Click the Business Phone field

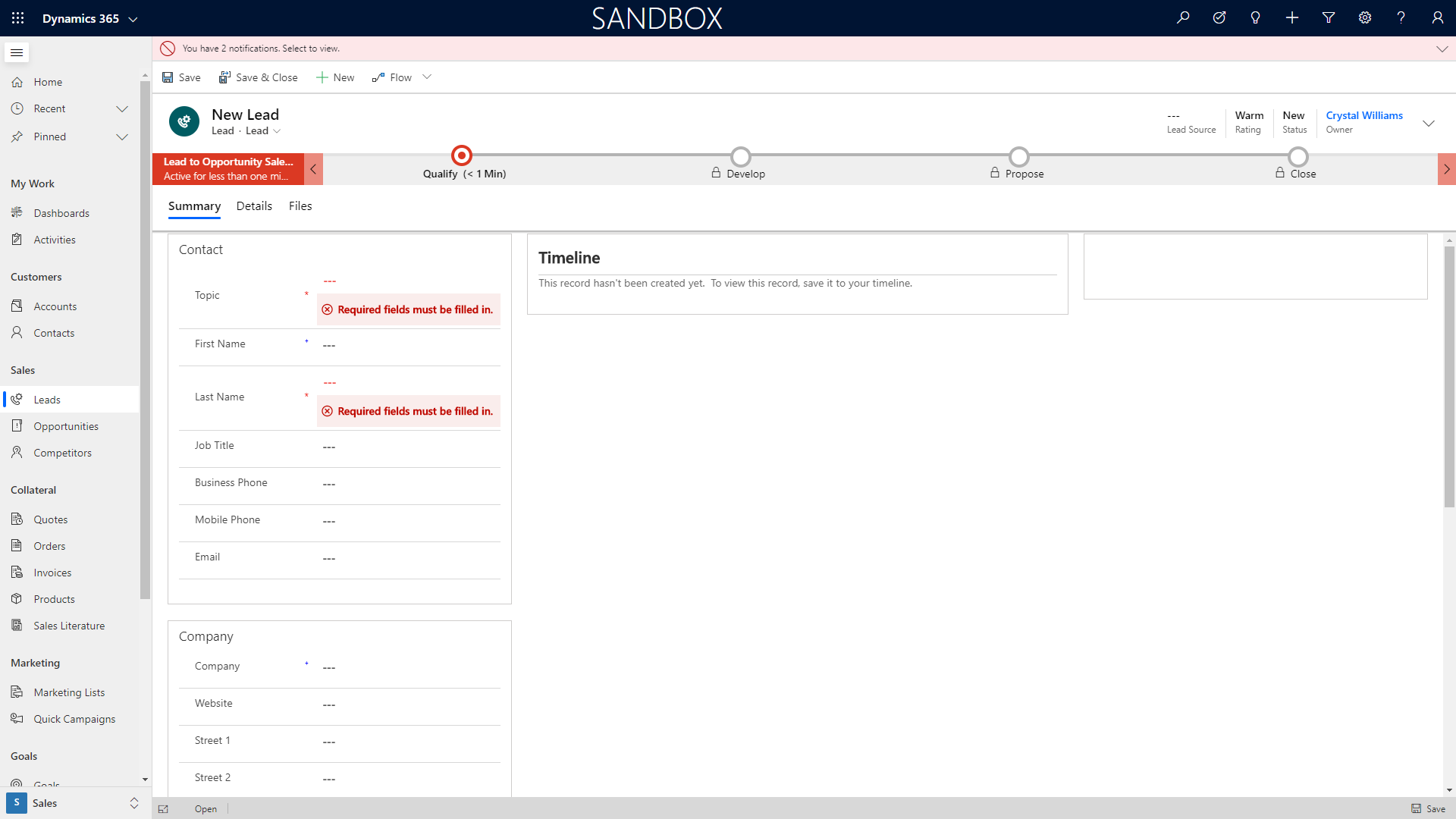(x=408, y=485)
